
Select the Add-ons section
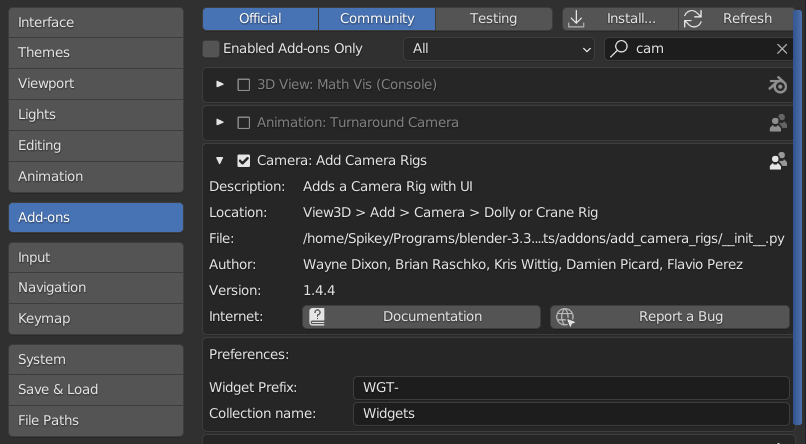(x=96, y=217)
